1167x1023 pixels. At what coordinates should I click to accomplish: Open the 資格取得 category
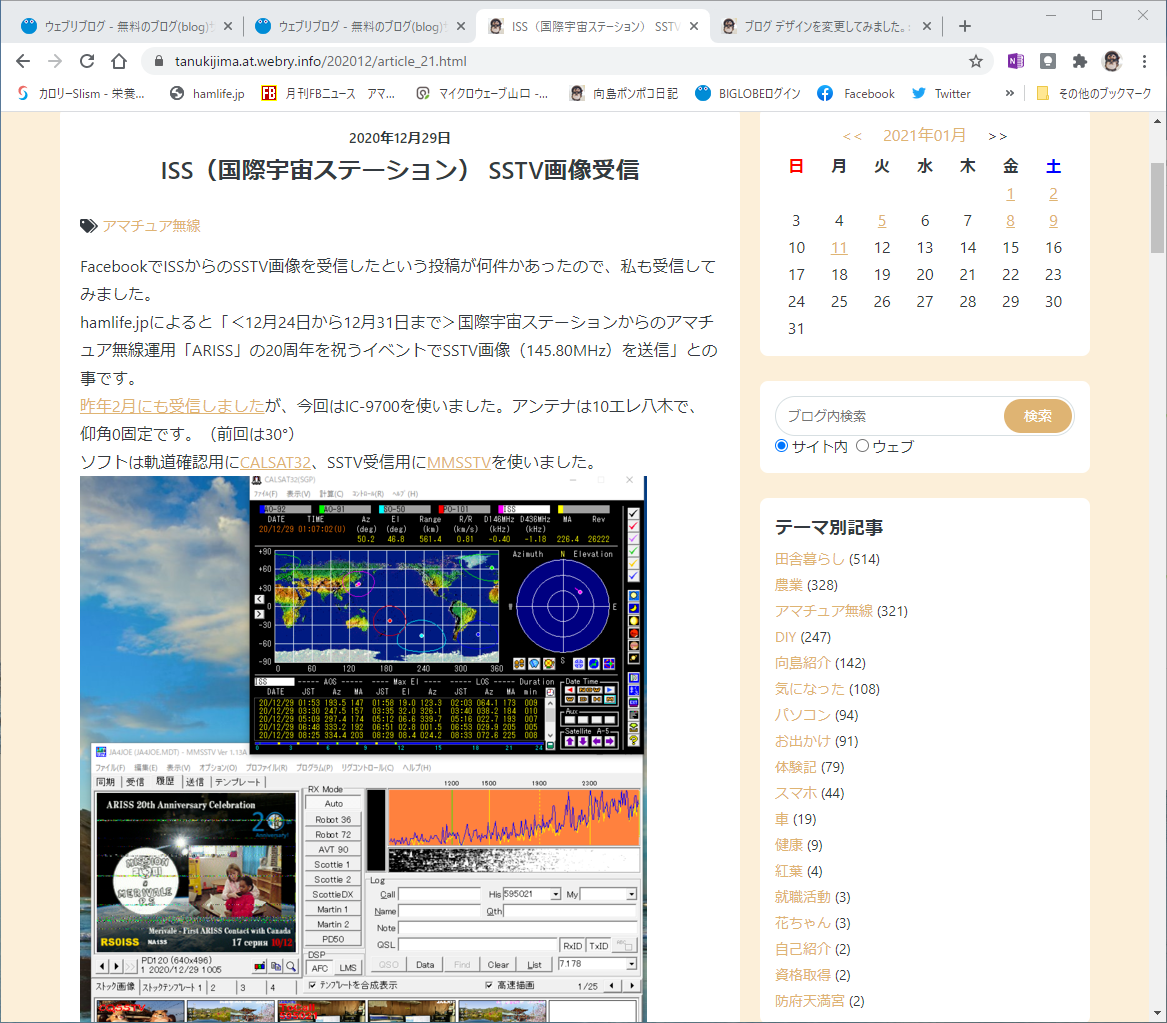coord(803,975)
